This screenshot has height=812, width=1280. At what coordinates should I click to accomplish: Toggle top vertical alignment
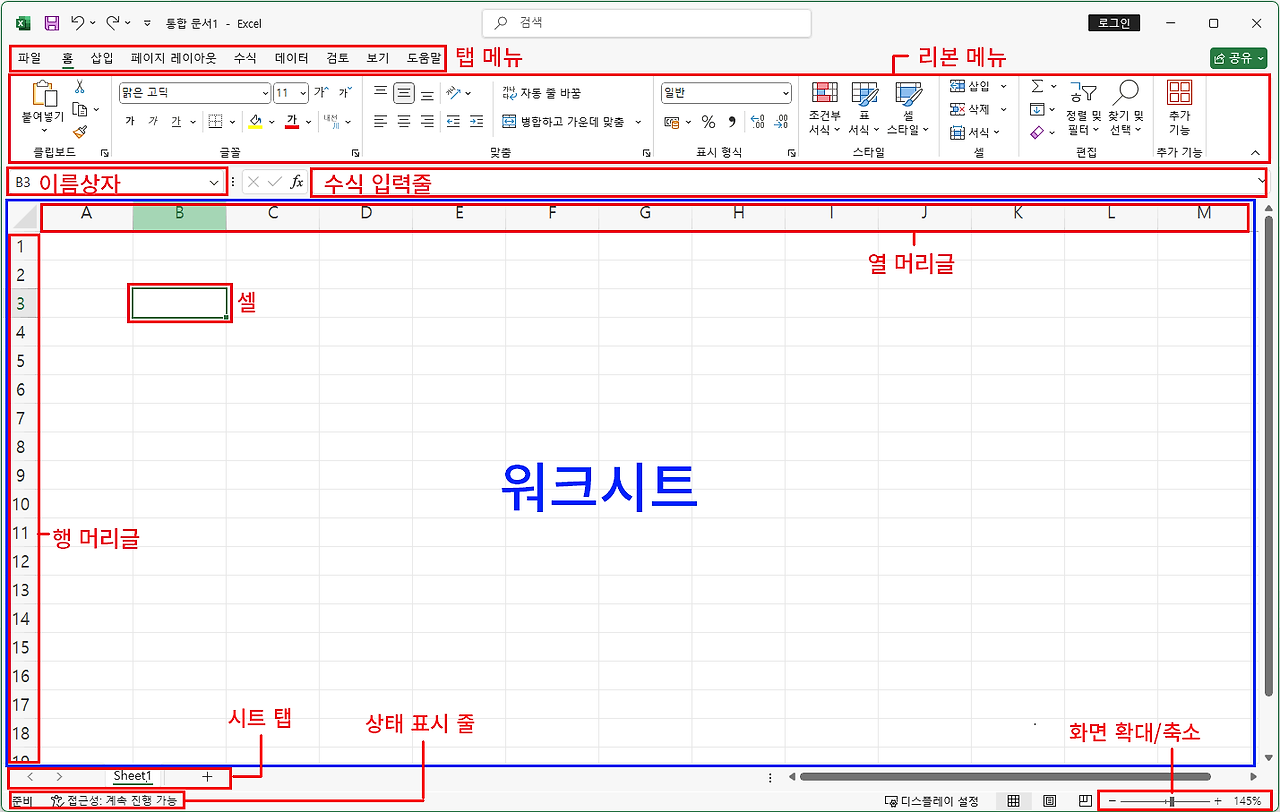(380, 93)
